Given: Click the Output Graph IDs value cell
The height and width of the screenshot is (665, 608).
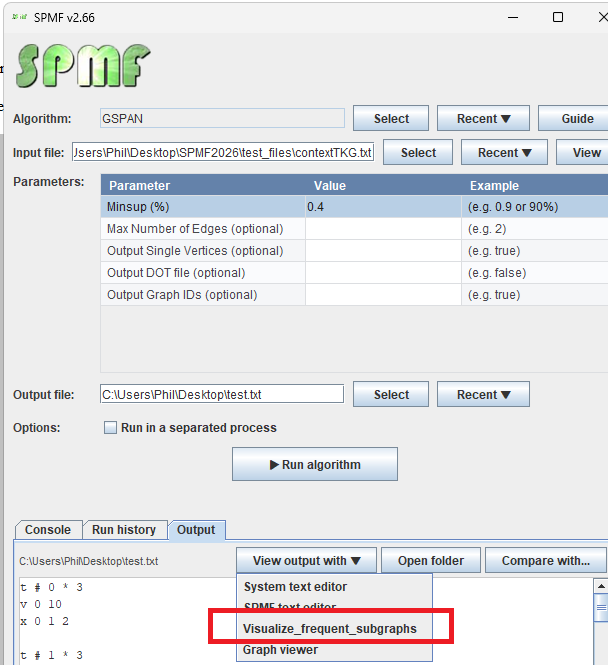Looking at the screenshot, I should pos(383,295).
